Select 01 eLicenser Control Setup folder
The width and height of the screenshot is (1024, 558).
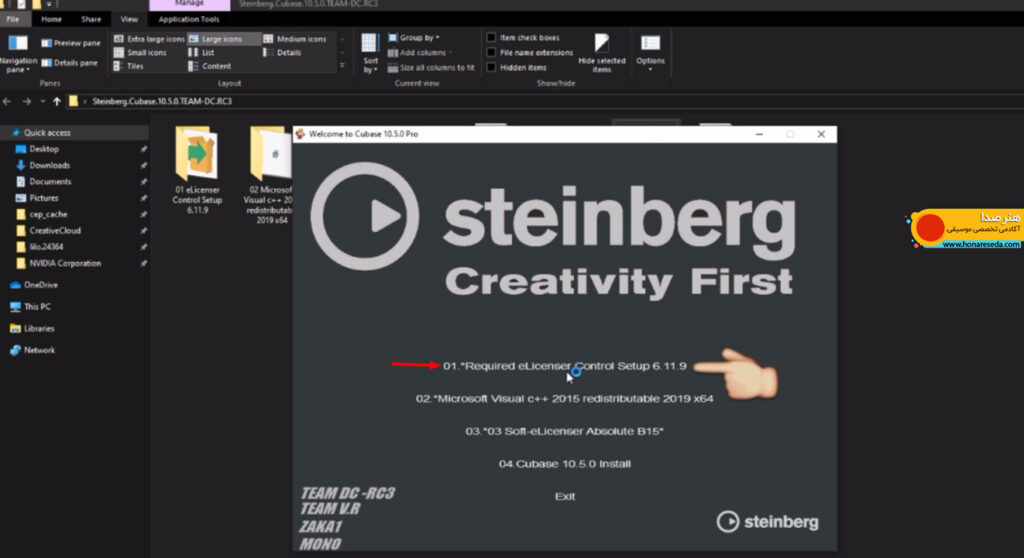tap(197, 171)
